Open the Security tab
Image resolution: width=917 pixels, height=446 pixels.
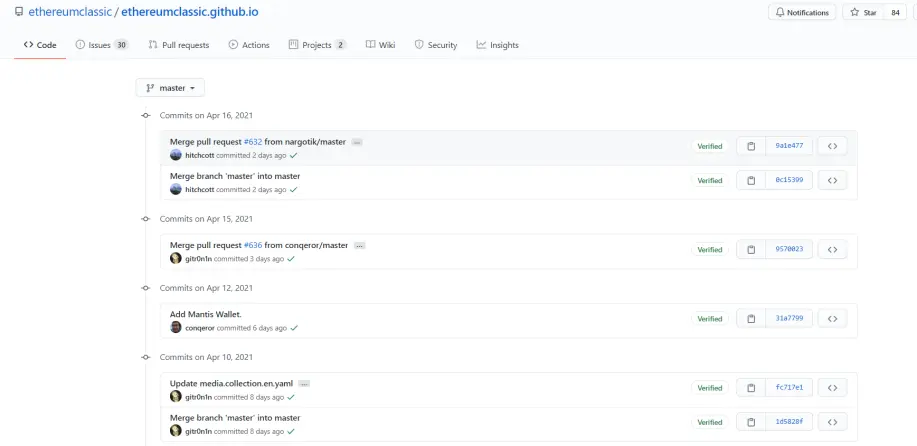[436, 45]
